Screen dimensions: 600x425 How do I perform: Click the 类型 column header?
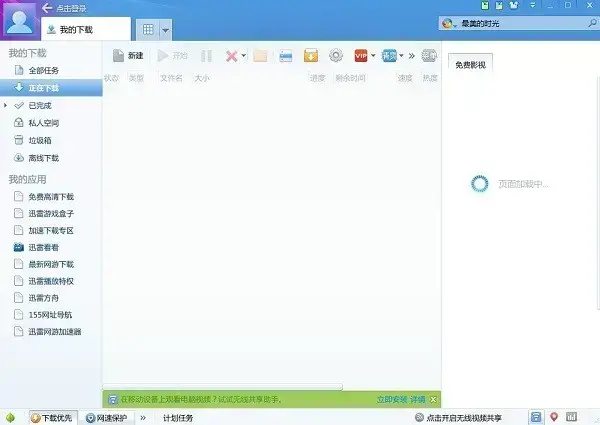(x=136, y=78)
